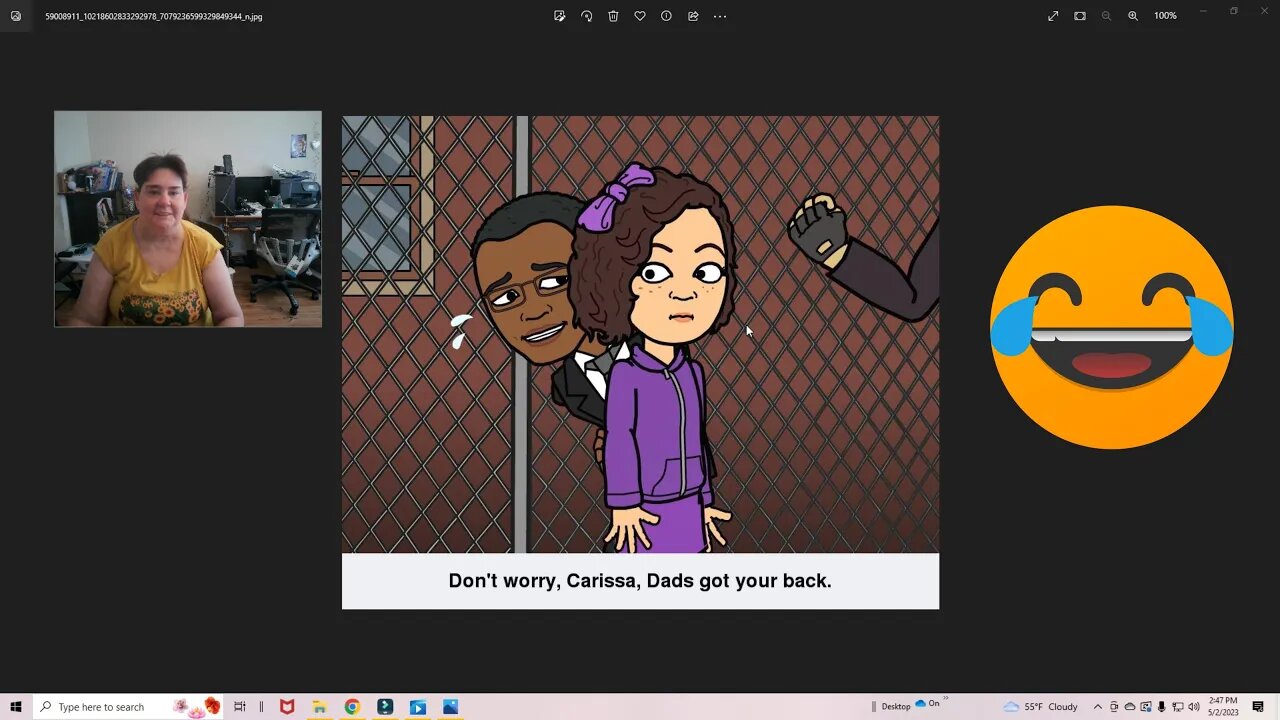
Task: Open network status tray icon
Action: 1178,707
